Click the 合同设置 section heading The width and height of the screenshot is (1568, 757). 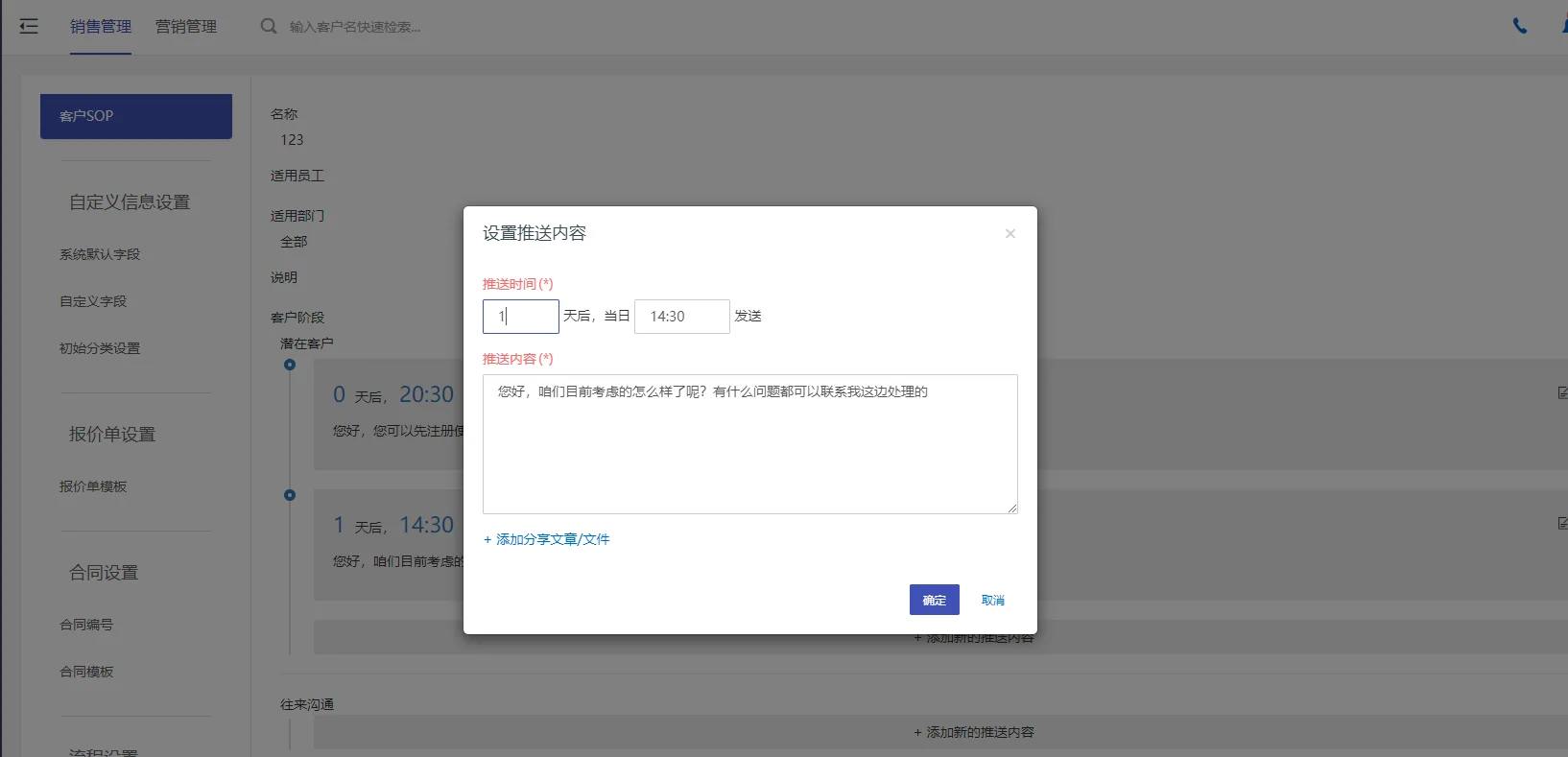tap(104, 573)
